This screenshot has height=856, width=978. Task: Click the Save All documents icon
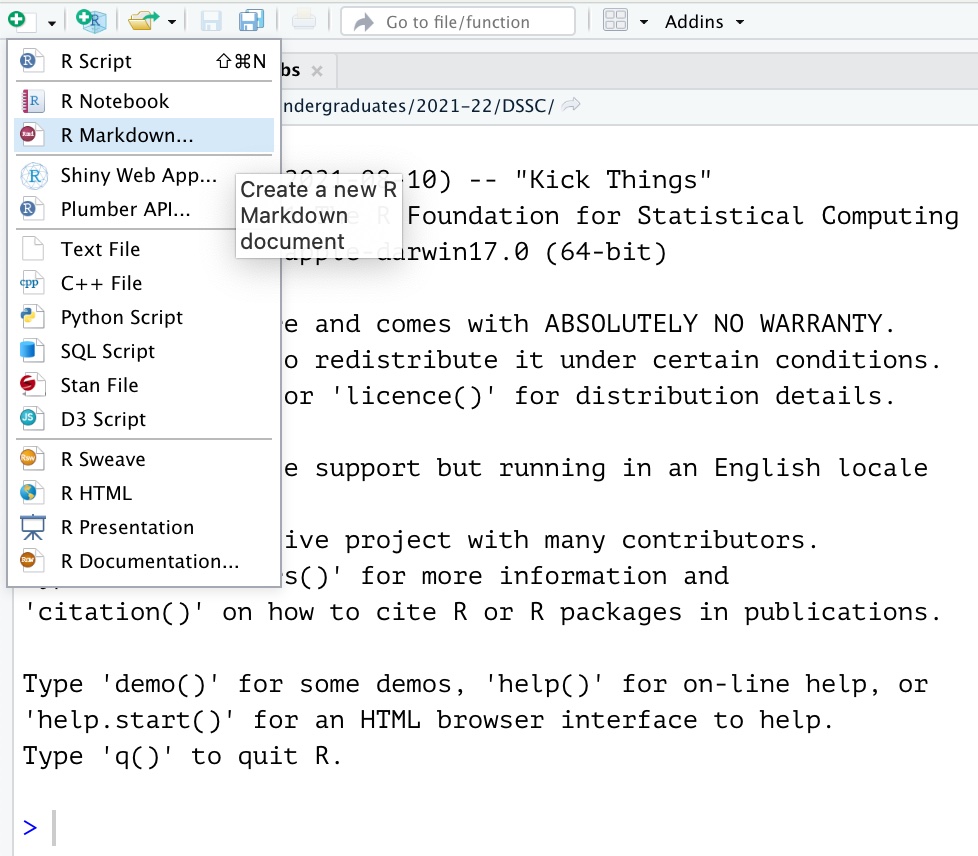click(251, 21)
